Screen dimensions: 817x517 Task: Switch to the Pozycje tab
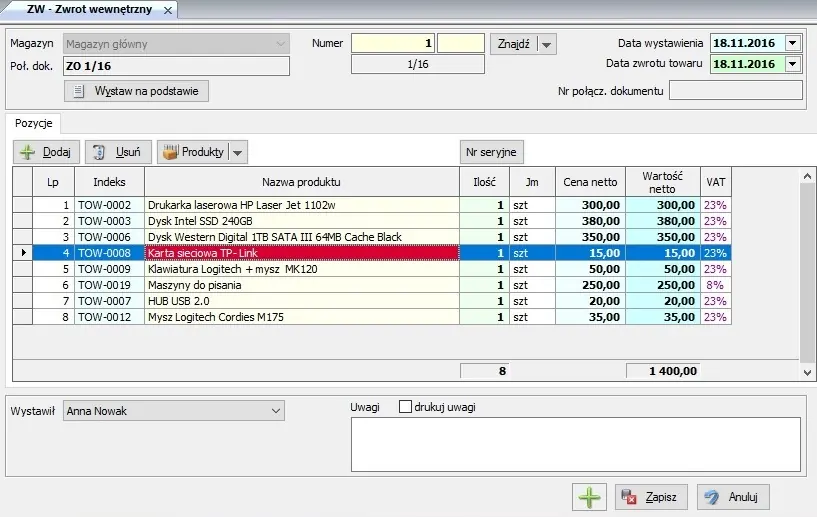[x=33, y=124]
